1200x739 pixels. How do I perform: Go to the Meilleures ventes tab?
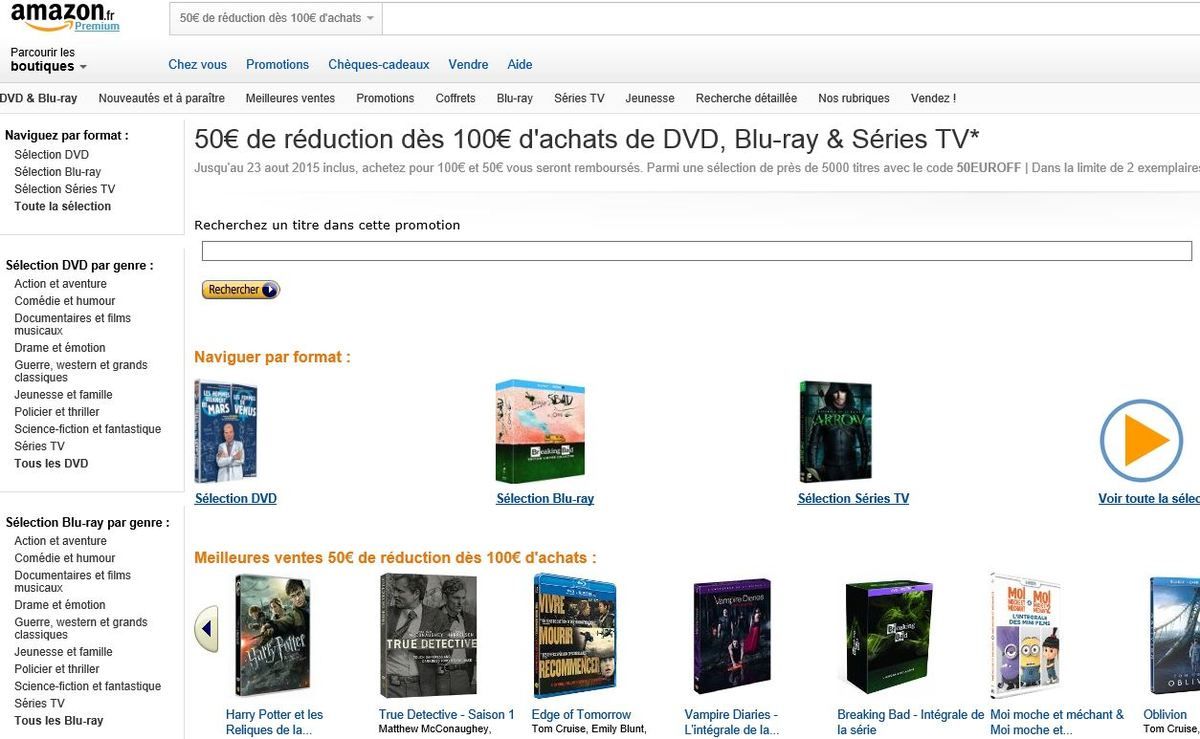coord(290,98)
